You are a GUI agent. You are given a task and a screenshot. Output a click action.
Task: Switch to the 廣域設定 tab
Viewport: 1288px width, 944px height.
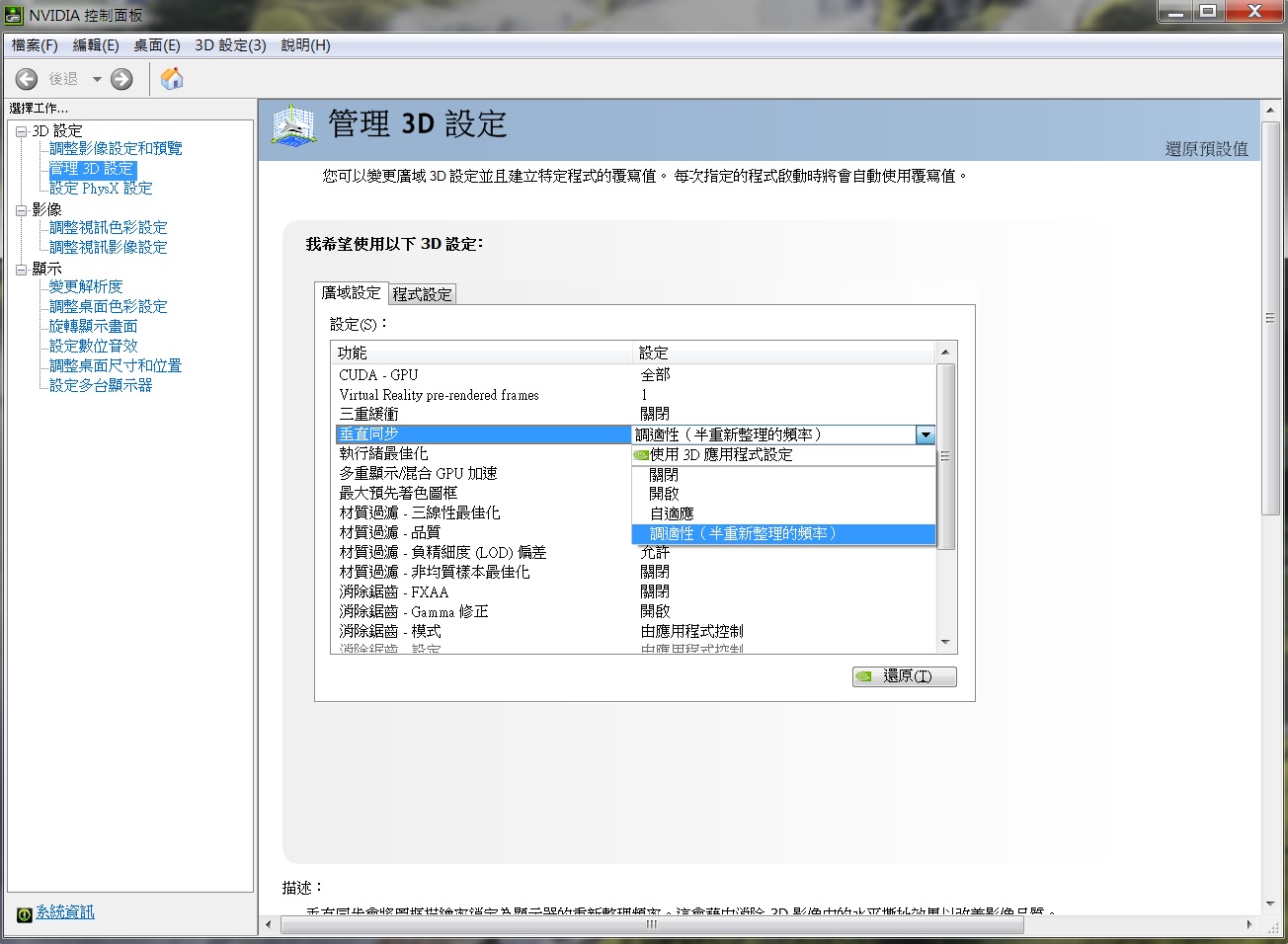point(351,293)
